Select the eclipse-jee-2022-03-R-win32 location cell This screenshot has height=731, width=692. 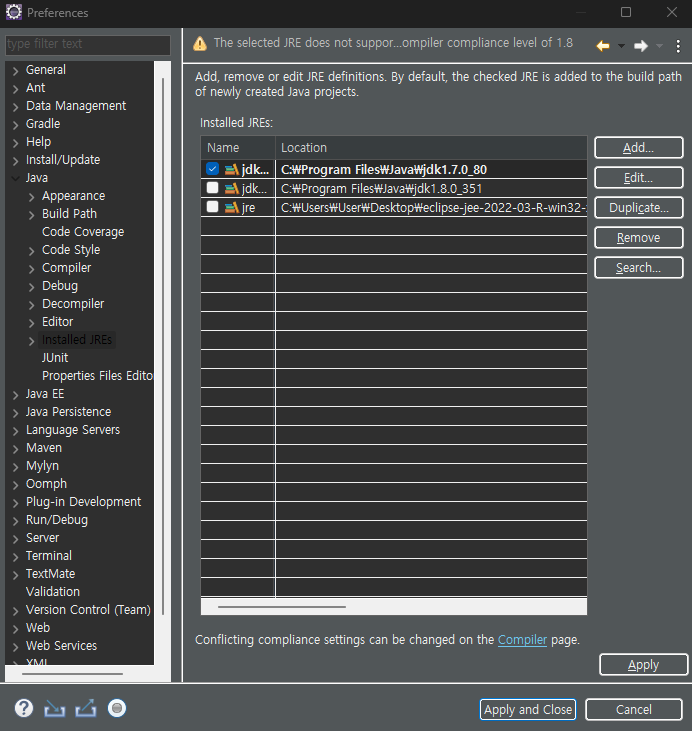pos(431,207)
